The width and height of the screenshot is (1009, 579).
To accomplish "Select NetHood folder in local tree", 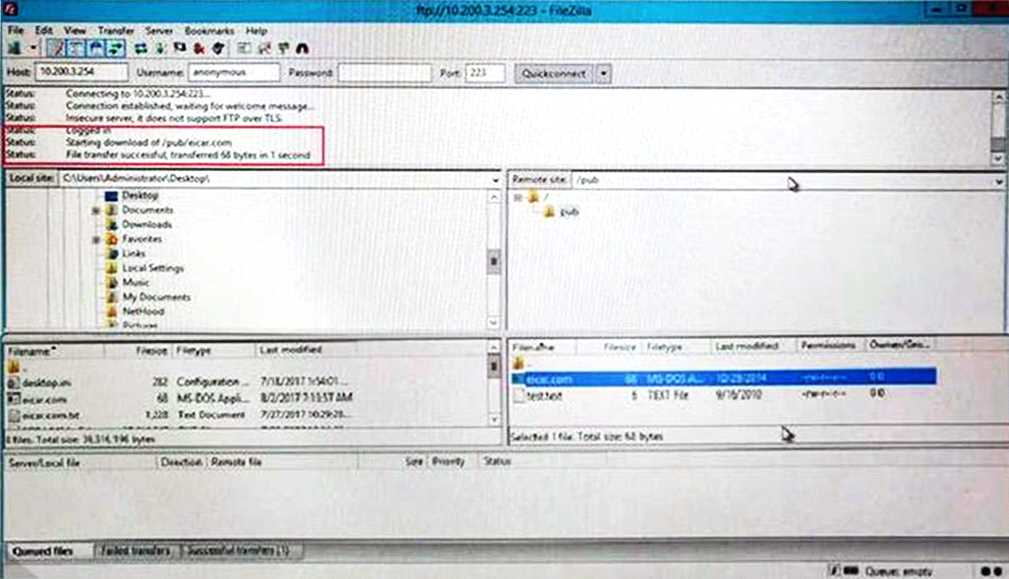I will pos(143,311).
